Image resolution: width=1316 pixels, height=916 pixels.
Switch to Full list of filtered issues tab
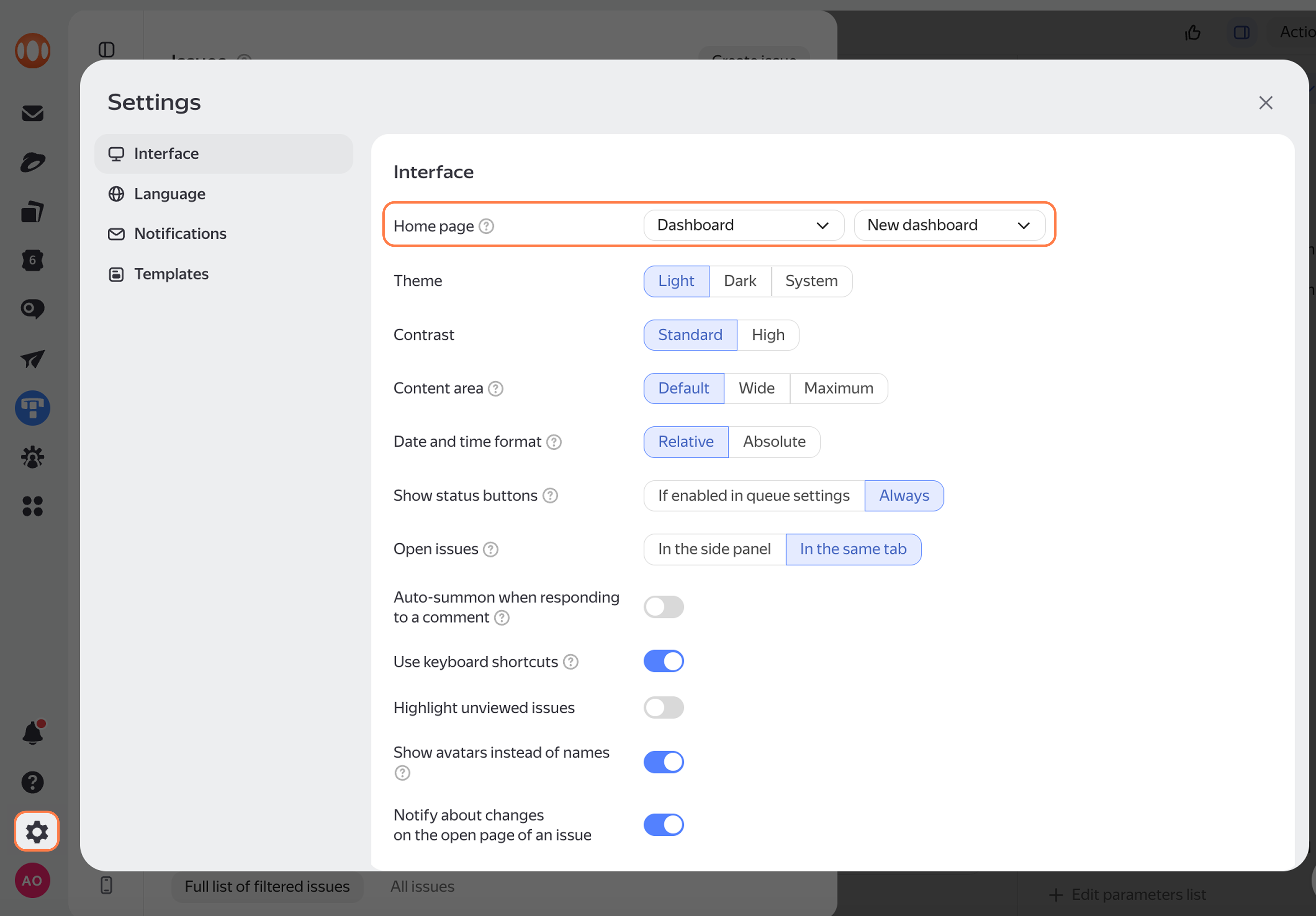click(267, 886)
